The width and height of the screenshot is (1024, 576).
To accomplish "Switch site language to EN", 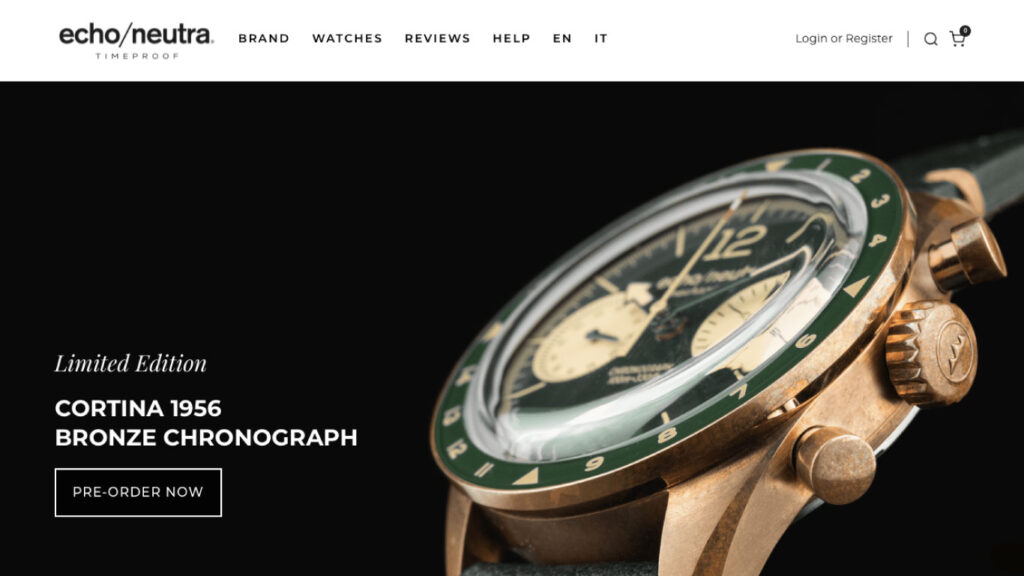I will tap(562, 39).
